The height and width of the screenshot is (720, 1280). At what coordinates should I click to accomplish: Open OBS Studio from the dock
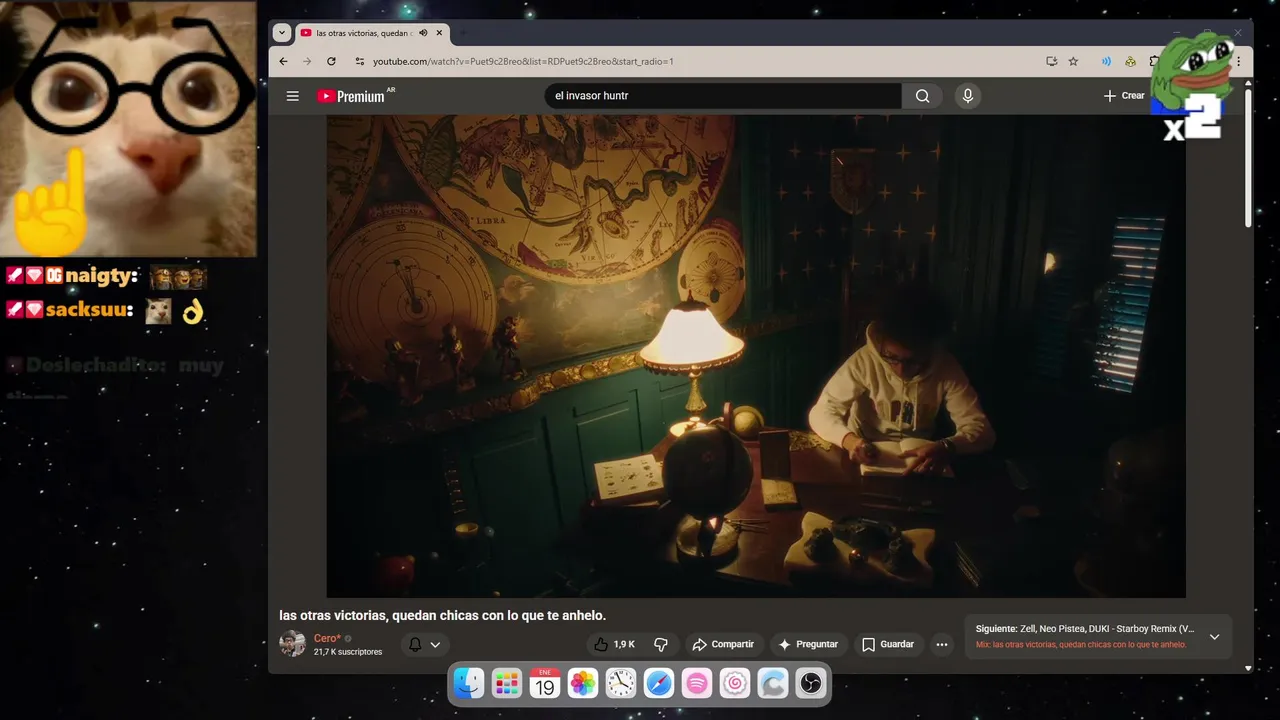(x=811, y=684)
